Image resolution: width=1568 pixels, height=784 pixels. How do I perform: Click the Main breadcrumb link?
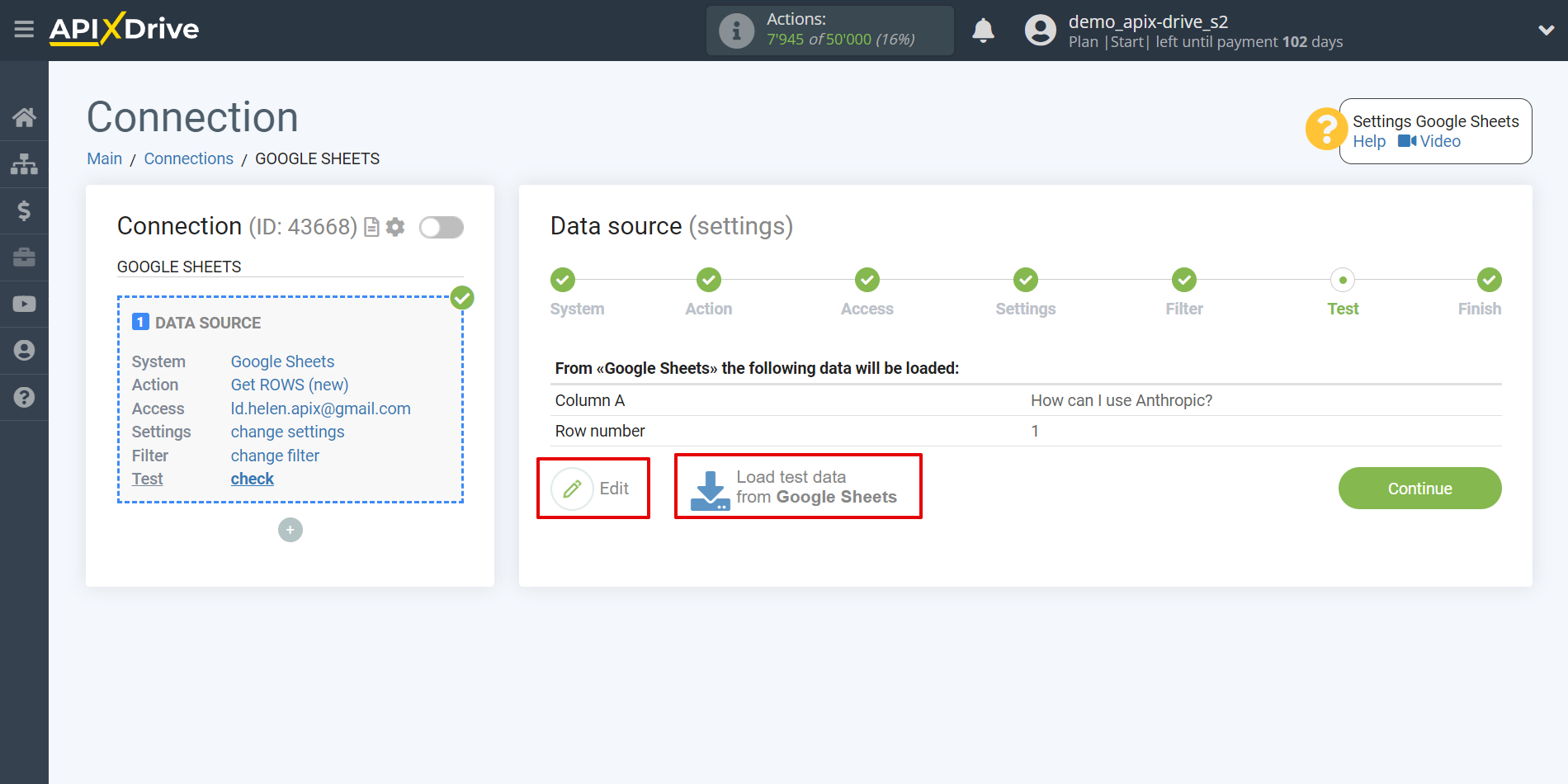pos(105,158)
